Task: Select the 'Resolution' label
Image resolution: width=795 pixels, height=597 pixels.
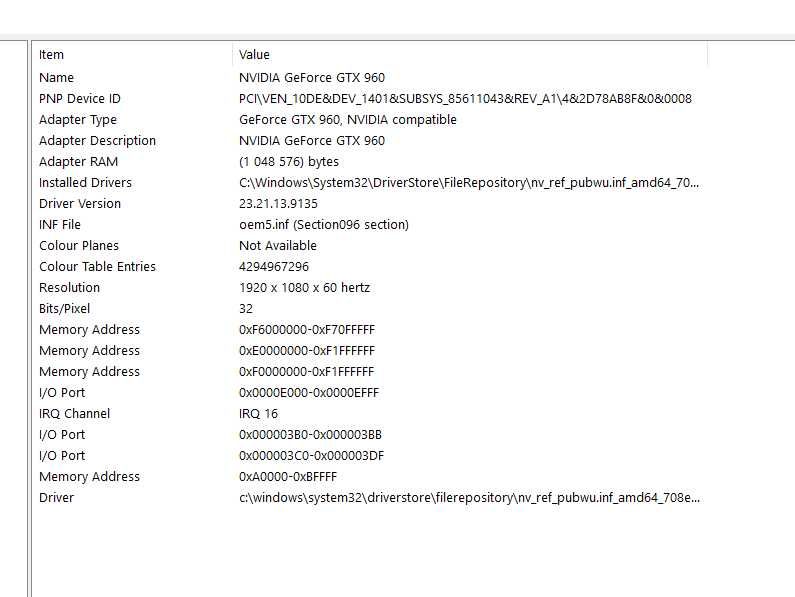Action: coord(69,288)
